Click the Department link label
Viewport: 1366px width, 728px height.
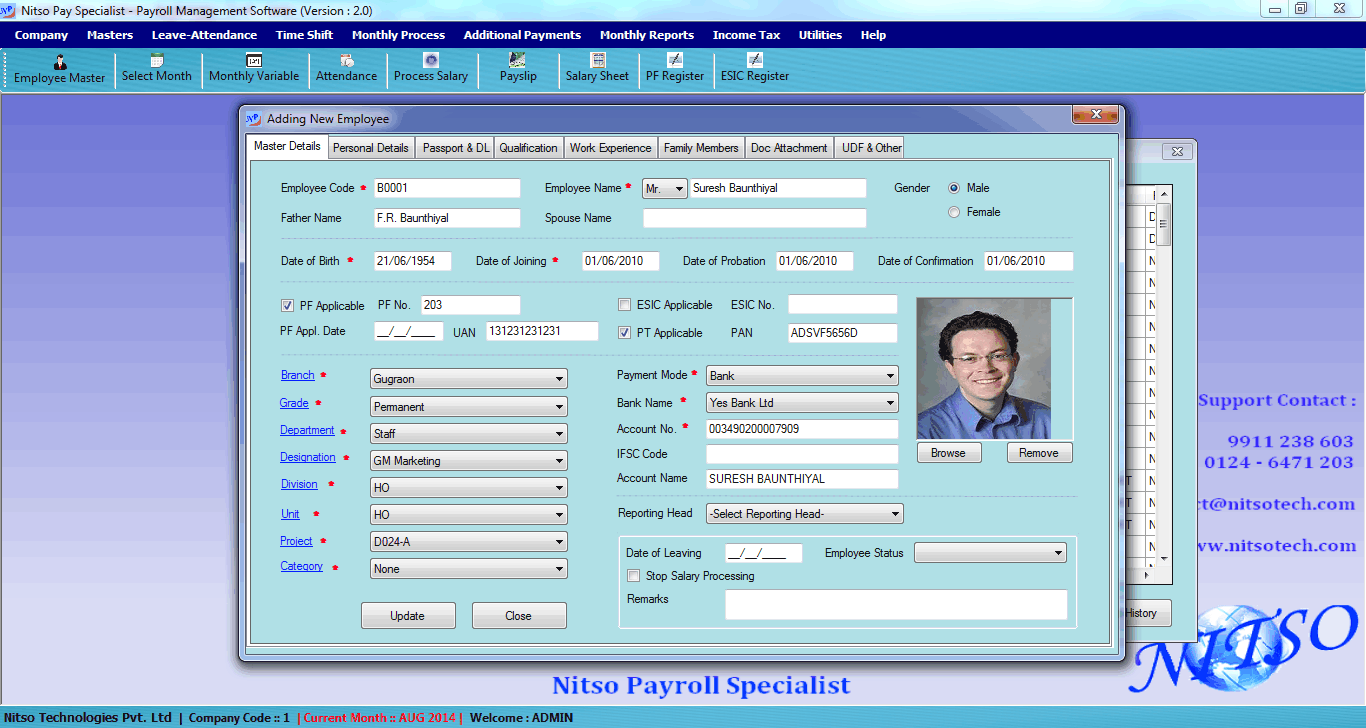[x=307, y=430]
